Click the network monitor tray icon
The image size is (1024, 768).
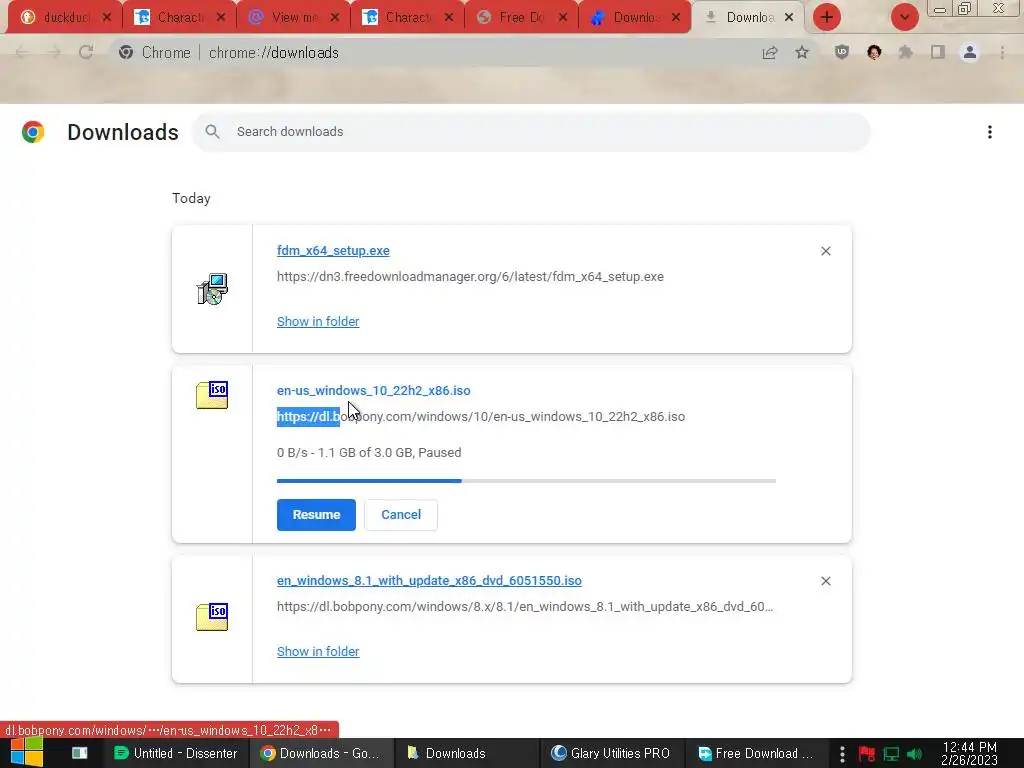(891, 754)
